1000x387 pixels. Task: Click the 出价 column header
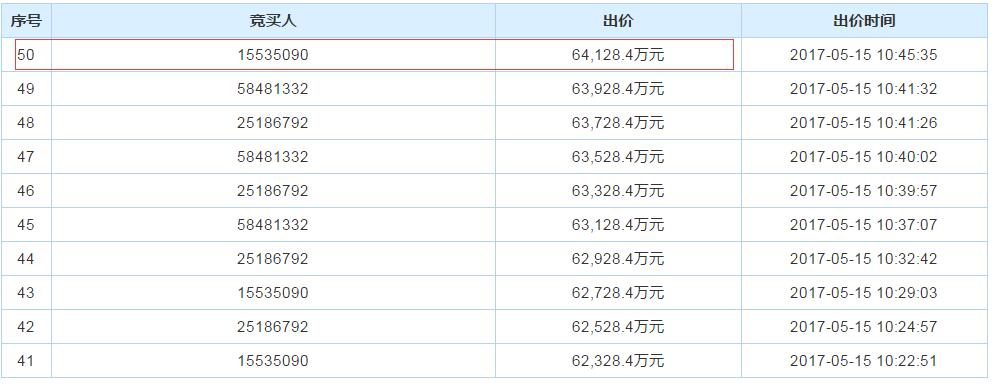click(618, 21)
